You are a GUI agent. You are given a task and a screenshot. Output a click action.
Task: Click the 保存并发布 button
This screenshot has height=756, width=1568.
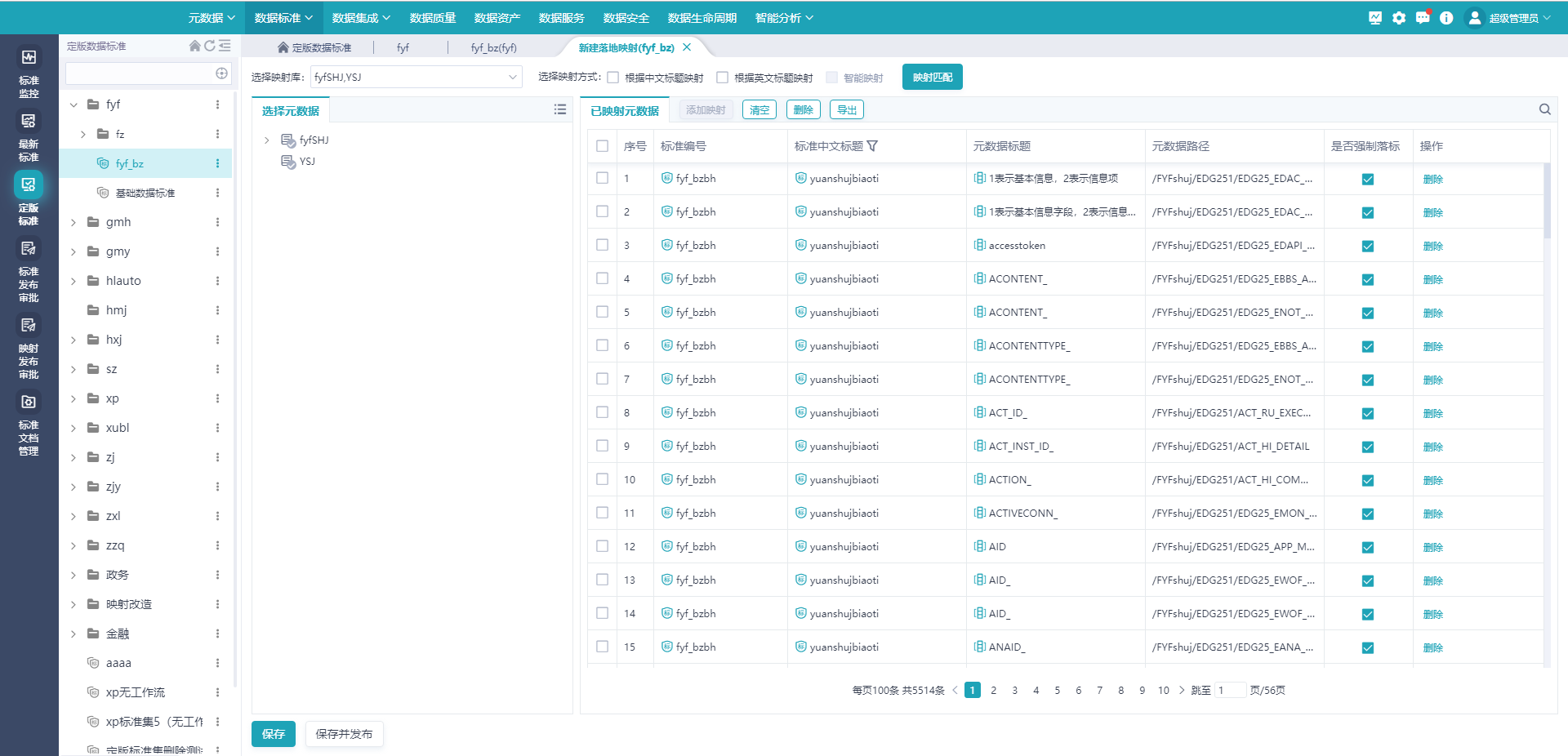[344, 734]
